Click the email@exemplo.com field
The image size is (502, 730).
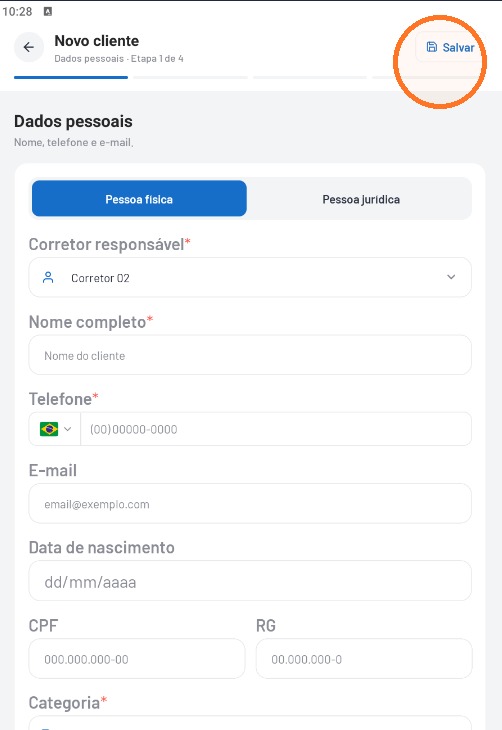[250, 504]
